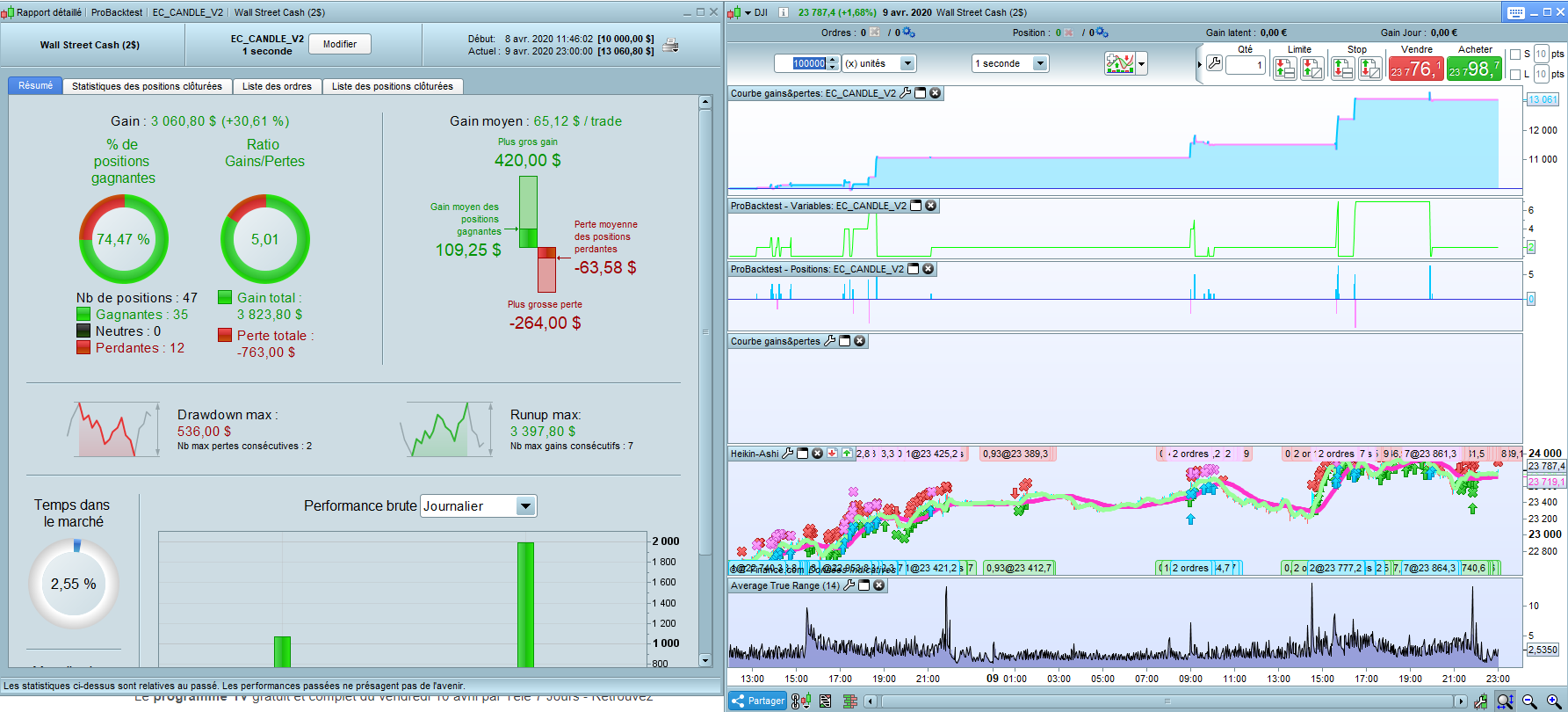Maximize the ProBacktest Variables panel
1568x712 pixels.
click(x=916, y=206)
